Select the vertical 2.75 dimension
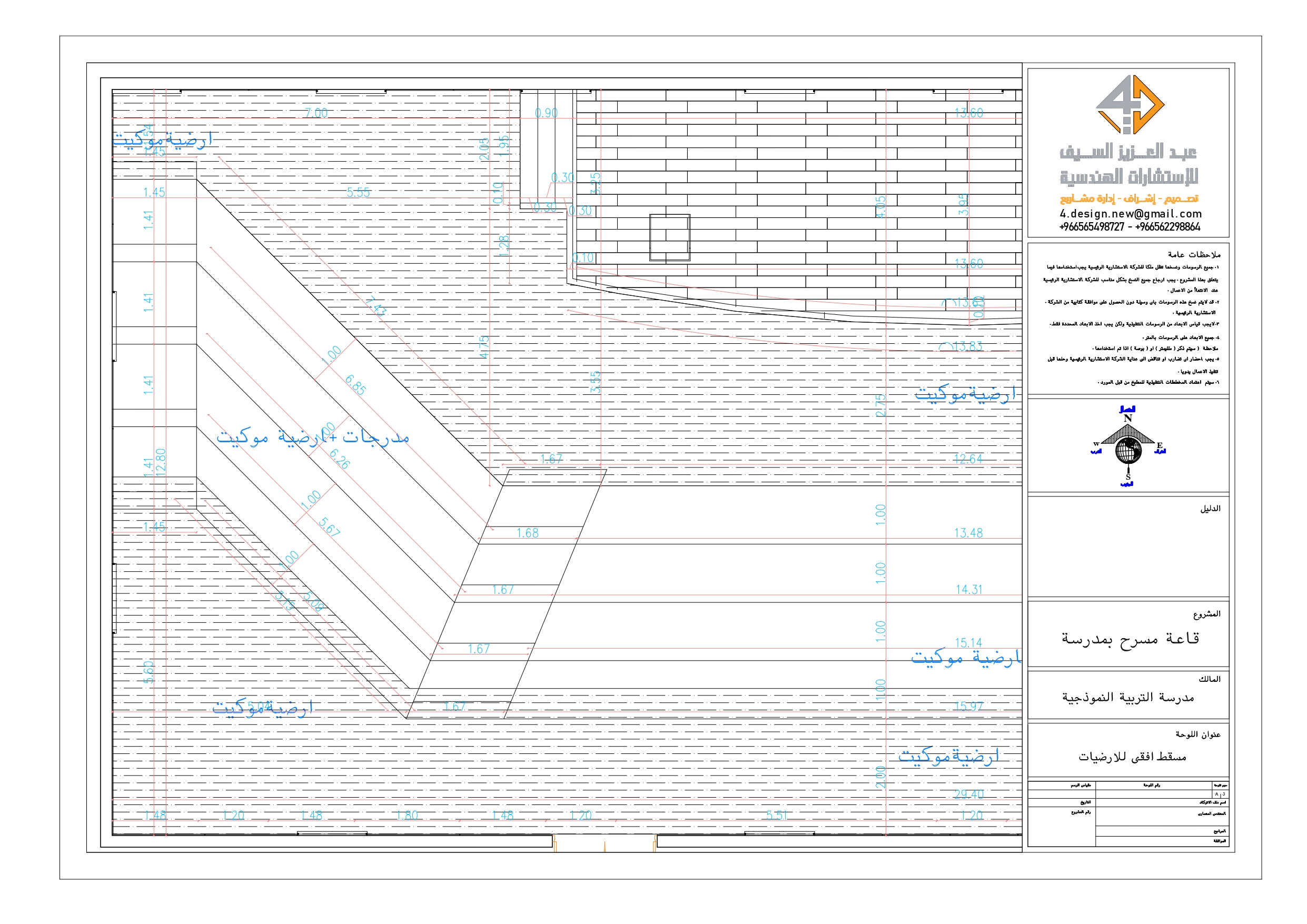Image resolution: width=1307 pixels, height=924 pixels. [x=880, y=405]
